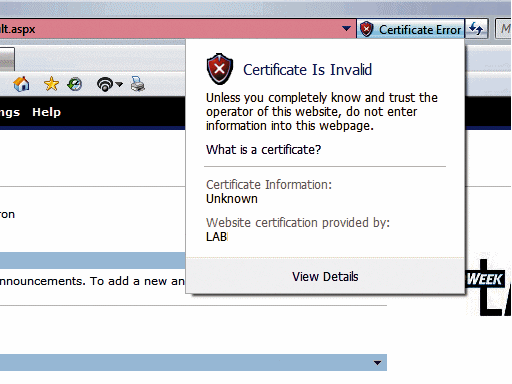Click the 'Unknown' certificate information text

click(232, 199)
